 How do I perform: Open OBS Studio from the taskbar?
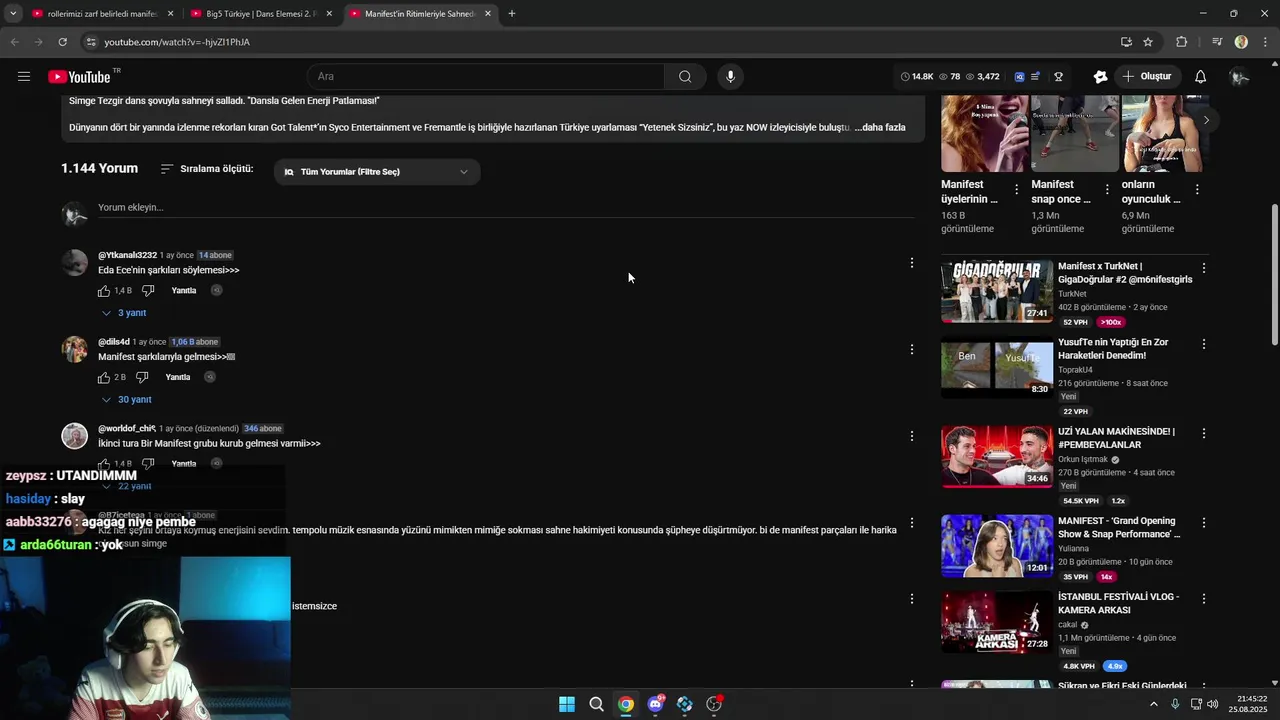(x=714, y=704)
